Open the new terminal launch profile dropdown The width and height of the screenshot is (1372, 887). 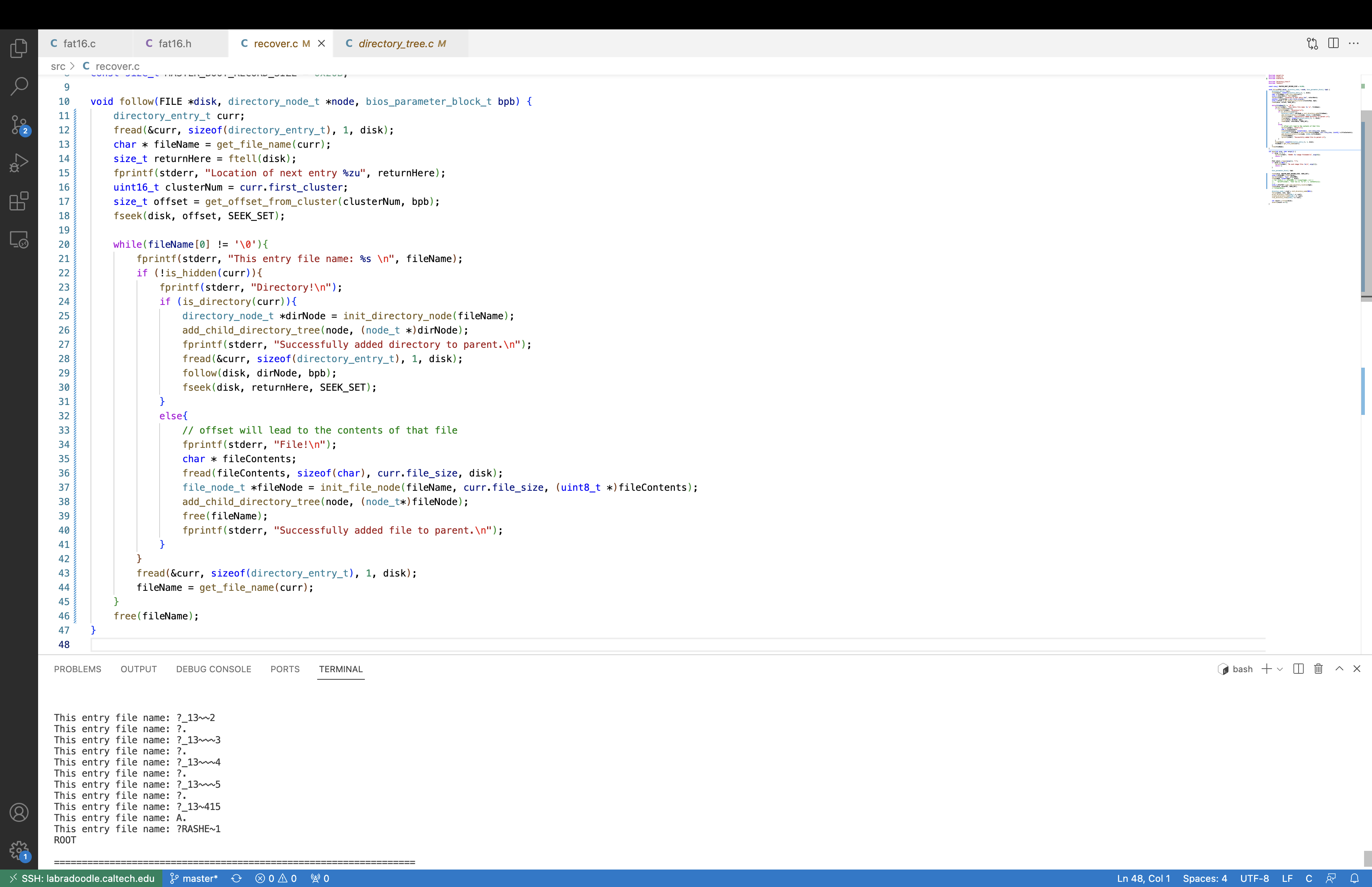tap(1280, 669)
